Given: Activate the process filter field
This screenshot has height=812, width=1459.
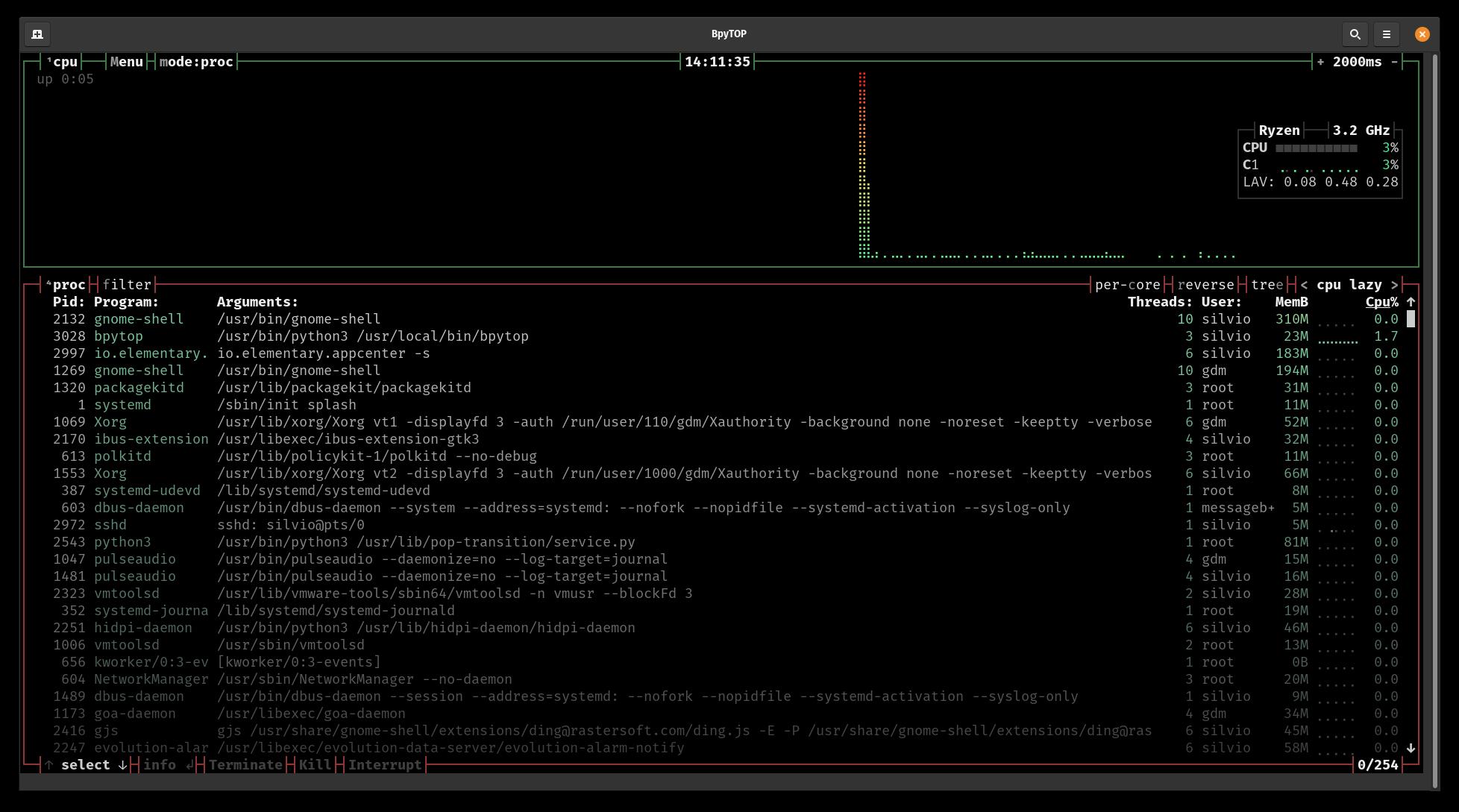Looking at the screenshot, I should [127, 285].
